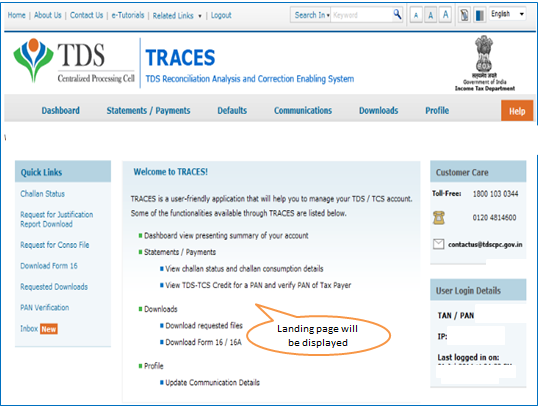Open the Dashboard menu
Screen dimensions: 538x410
coord(60,110)
